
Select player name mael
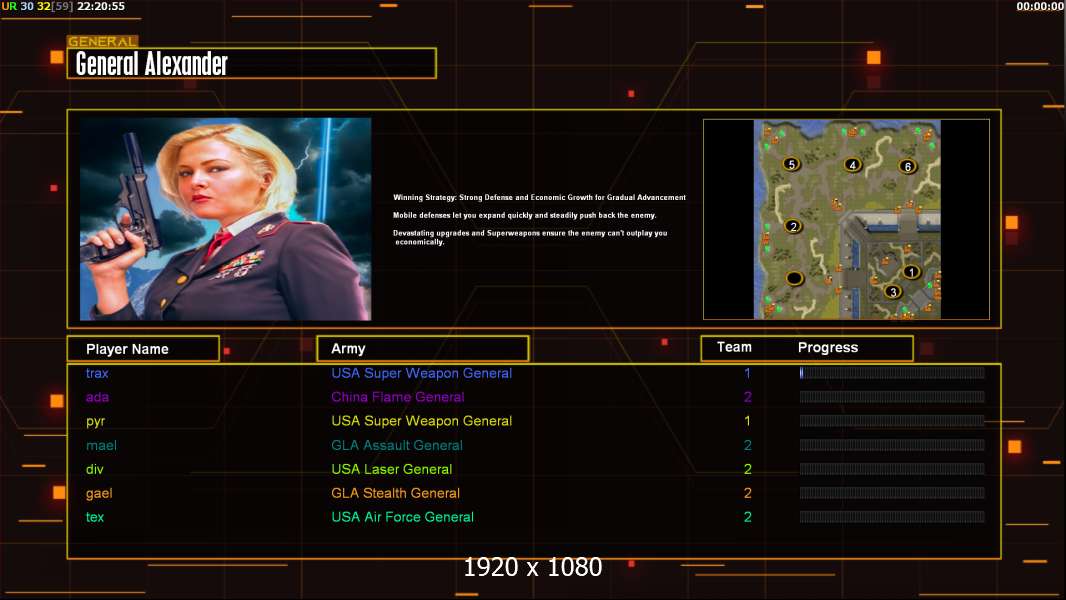(x=101, y=445)
